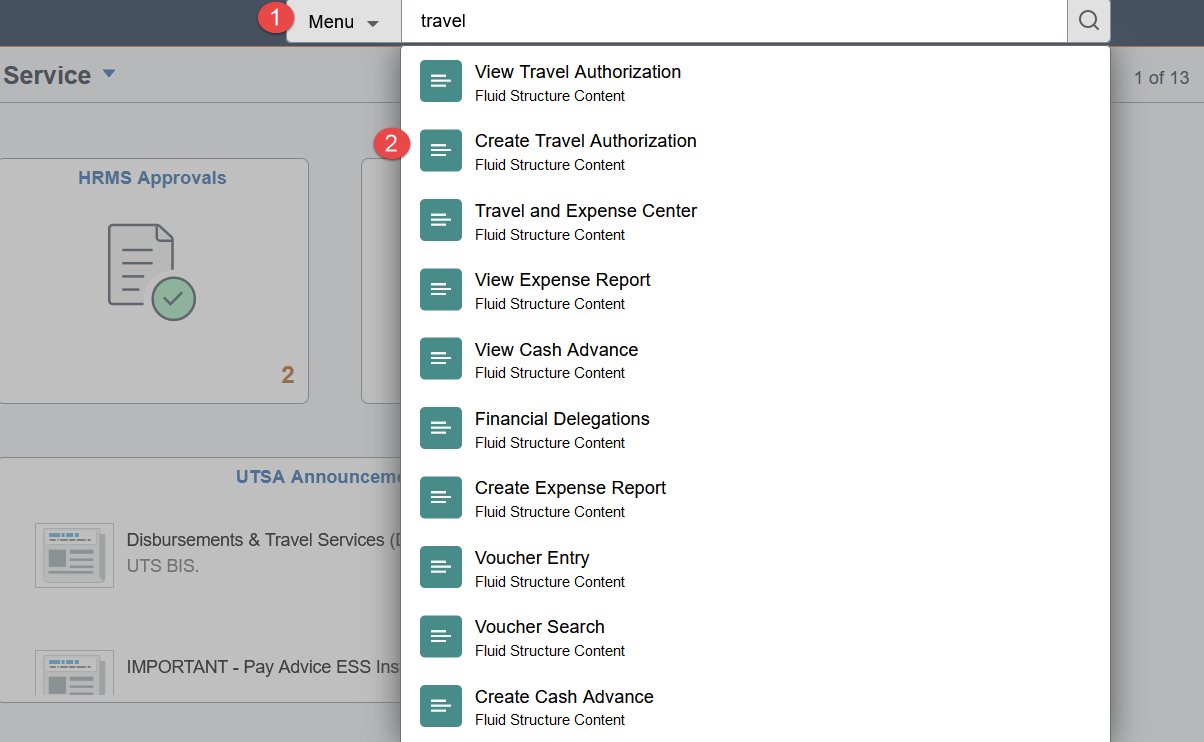Click the search magnifying glass icon
Screen dimensions: 1204x742
pyautogui.click(x=1088, y=21)
